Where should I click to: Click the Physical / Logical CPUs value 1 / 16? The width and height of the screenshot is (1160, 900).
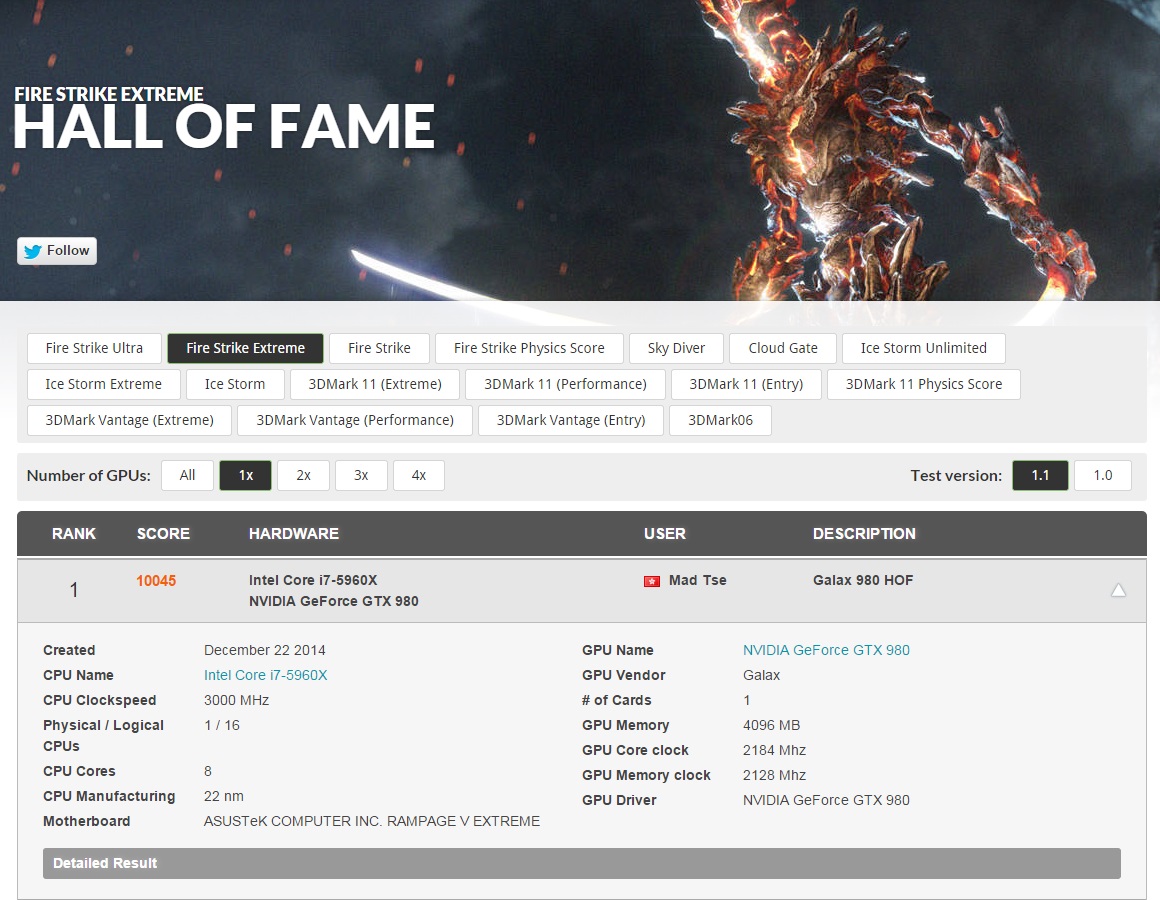point(222,725)
